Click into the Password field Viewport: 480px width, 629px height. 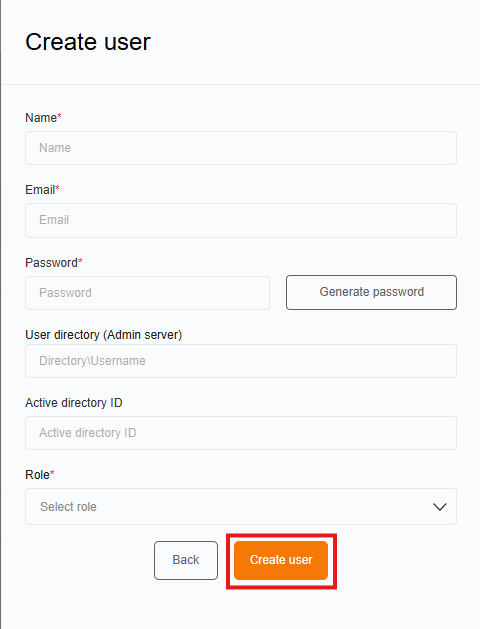coord(147,293)
